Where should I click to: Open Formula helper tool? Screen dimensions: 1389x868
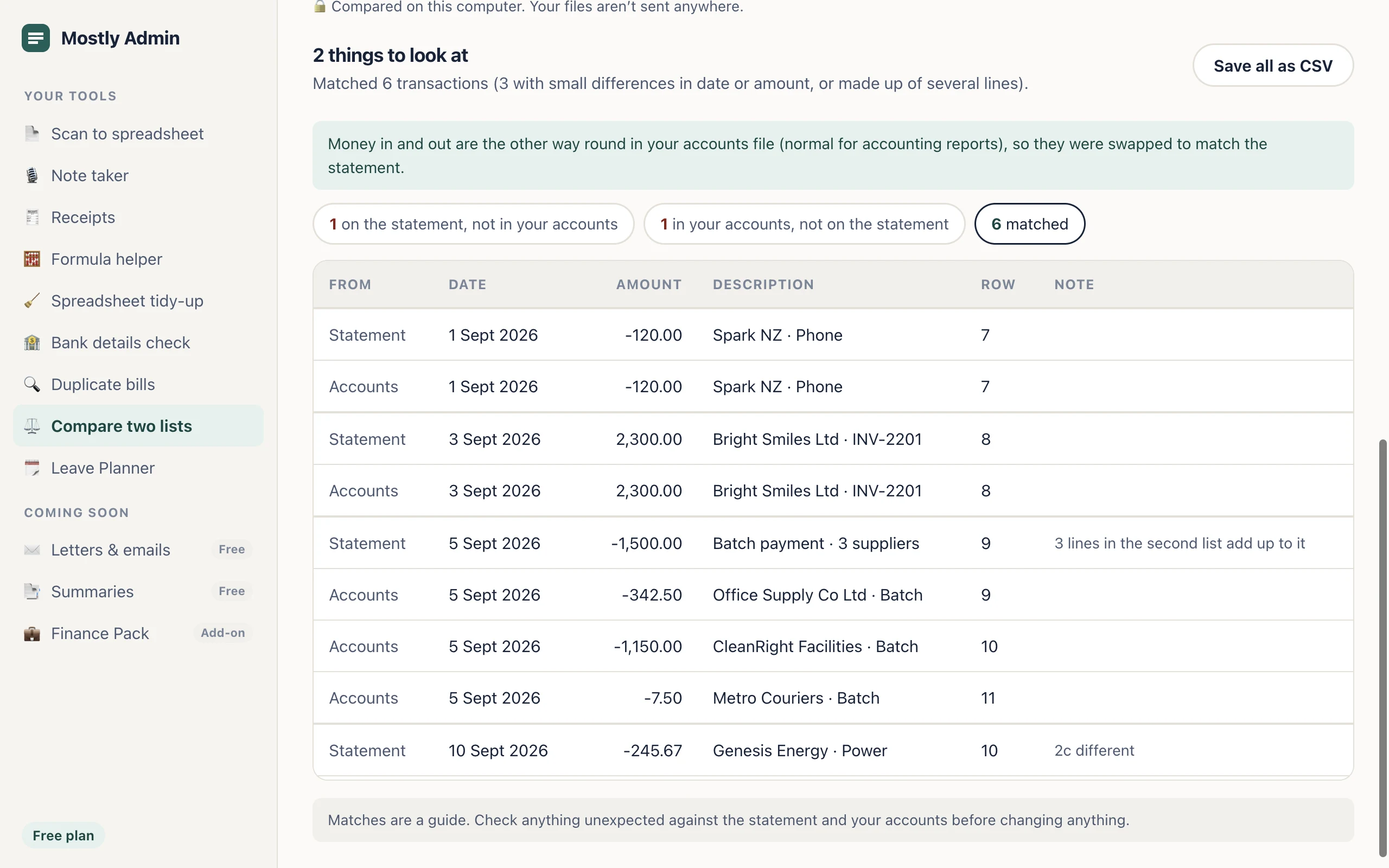[x=138, y=259]
